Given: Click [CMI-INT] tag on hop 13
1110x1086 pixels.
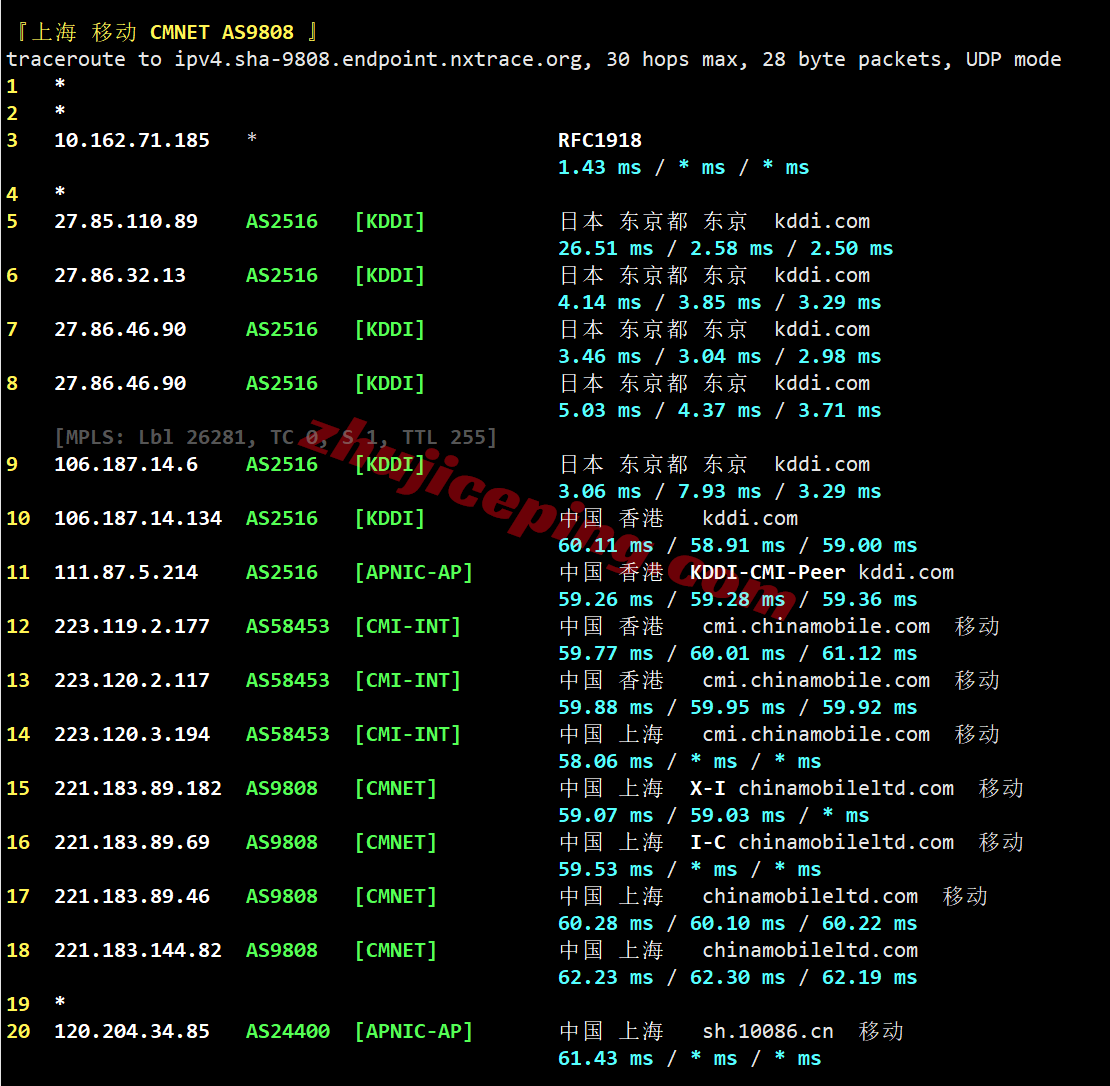Looking at the screenshot, I should (x=408, y=680).
